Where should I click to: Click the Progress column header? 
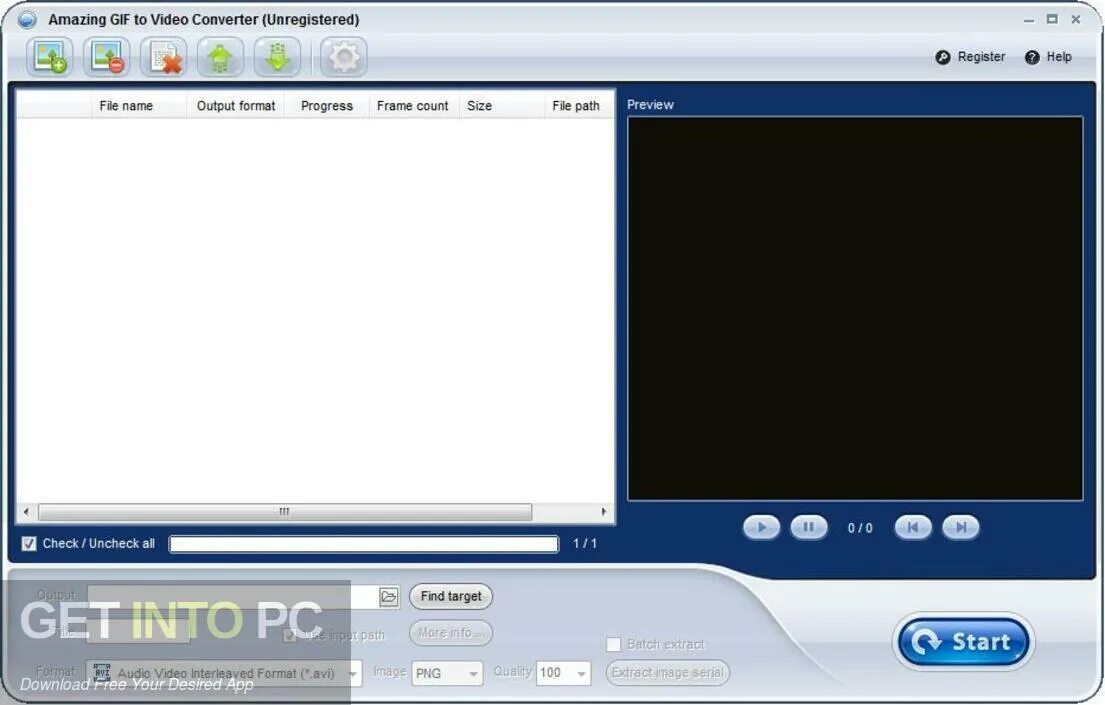pos(326,106)
